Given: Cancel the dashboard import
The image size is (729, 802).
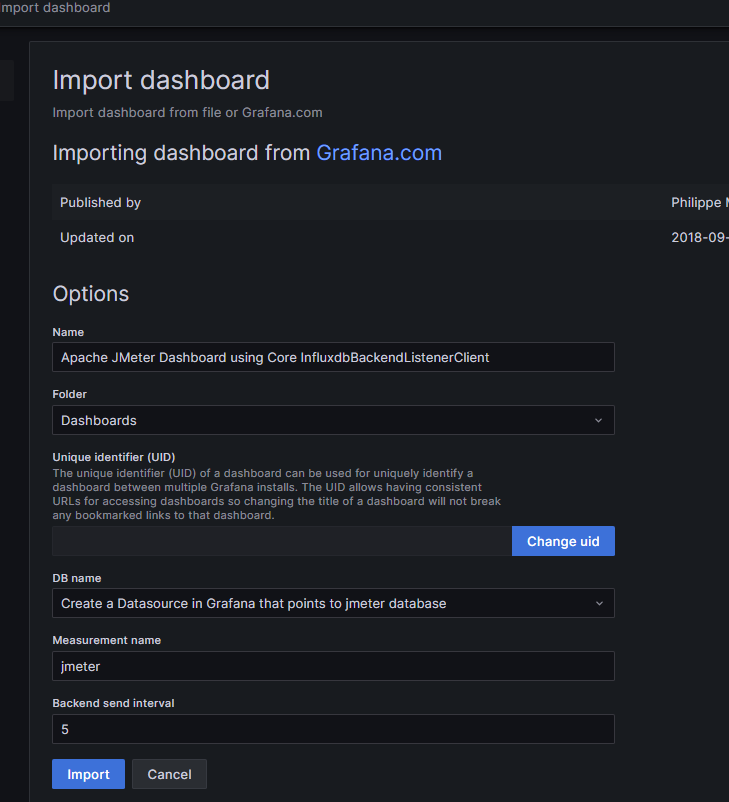Looking at the screenshot, I should pyautogui.click(x=169, y=774).
